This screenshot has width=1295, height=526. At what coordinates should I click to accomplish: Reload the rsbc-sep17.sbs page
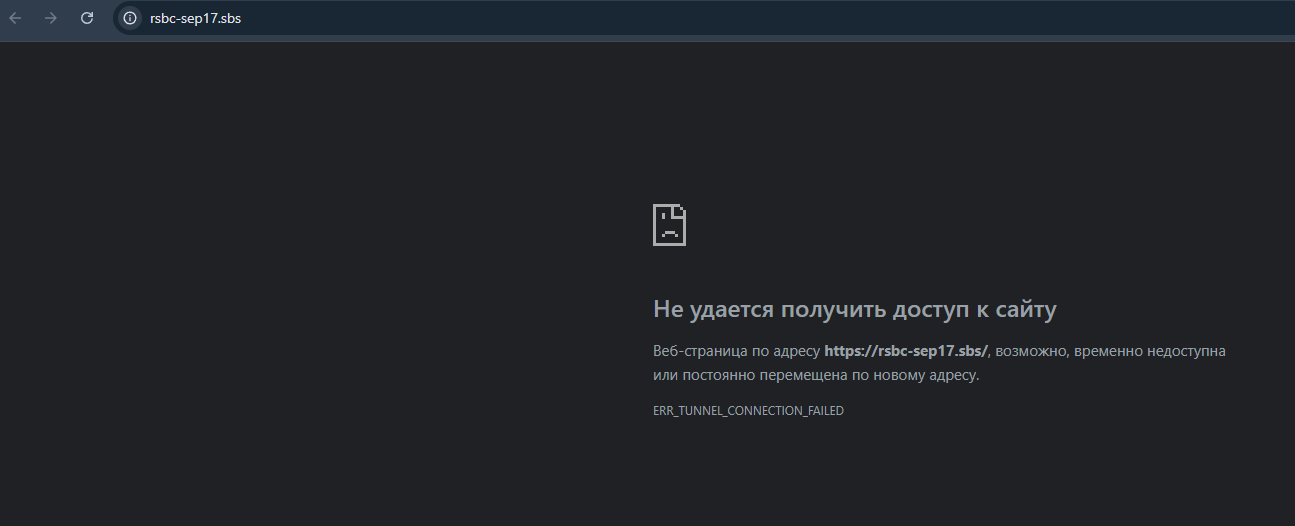(87, 18)
